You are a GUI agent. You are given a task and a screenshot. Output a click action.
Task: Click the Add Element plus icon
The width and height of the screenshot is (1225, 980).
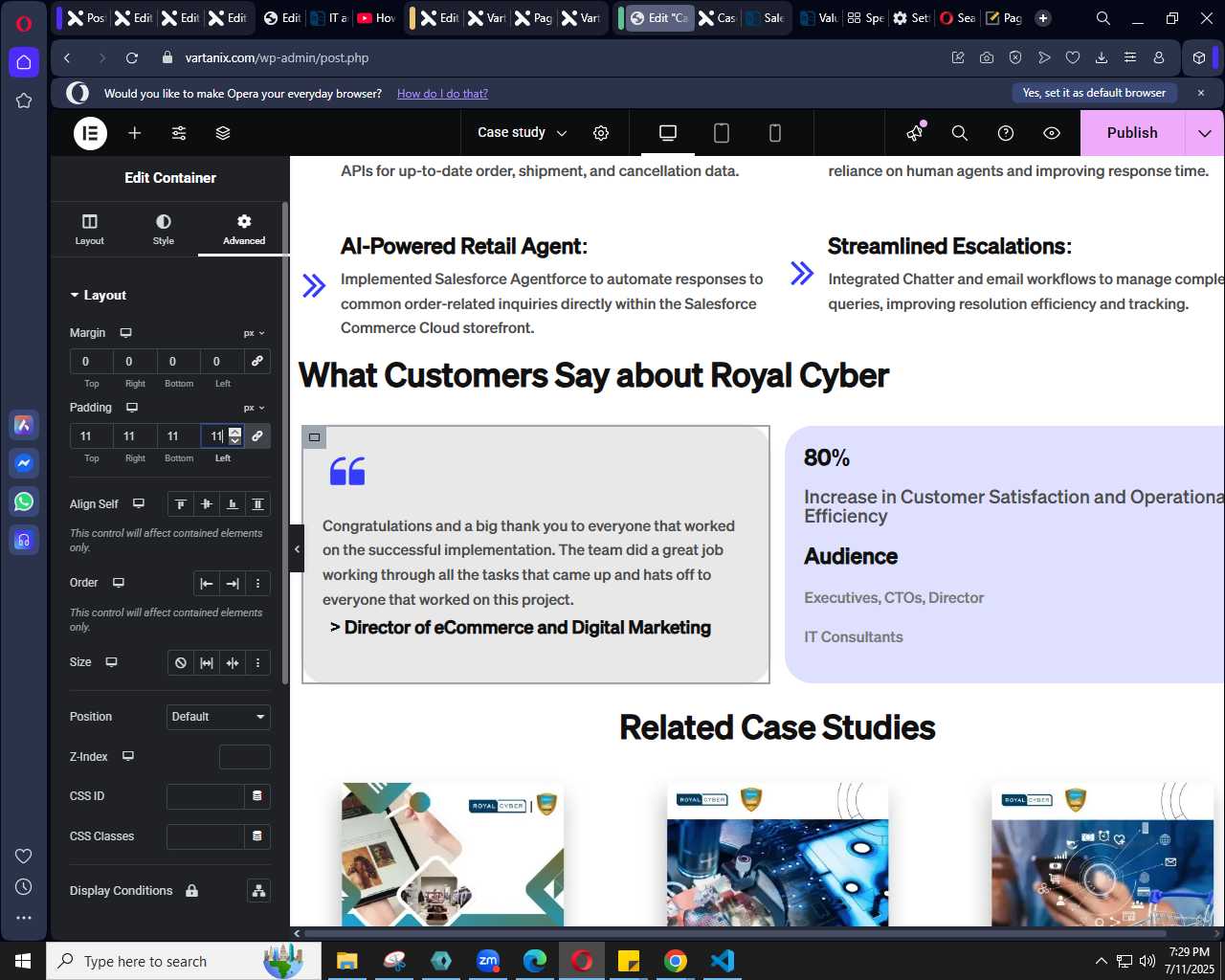135,133
